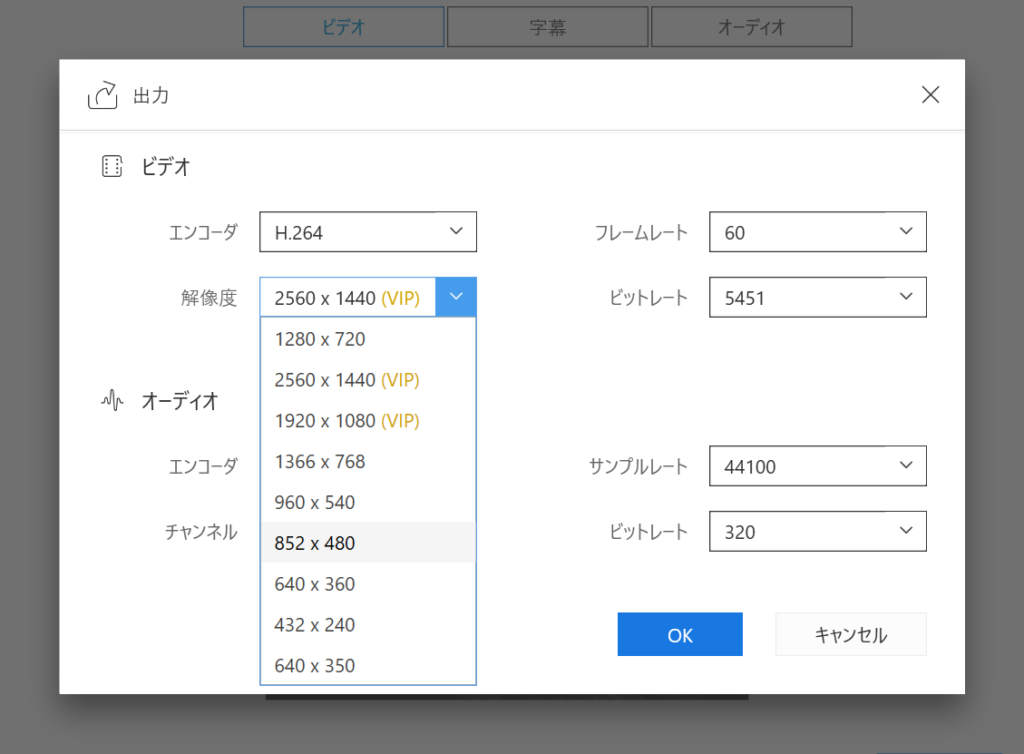This screenshot has width=1024, height=754.
Task: Click the export arrow icon beside 出力
Action: point(103,96)
